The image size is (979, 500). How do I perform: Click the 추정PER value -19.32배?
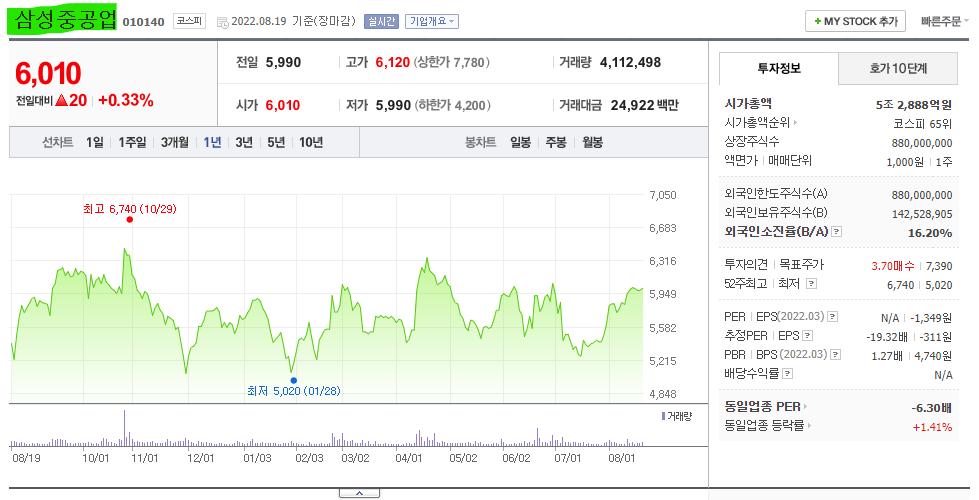click(887, 337)
